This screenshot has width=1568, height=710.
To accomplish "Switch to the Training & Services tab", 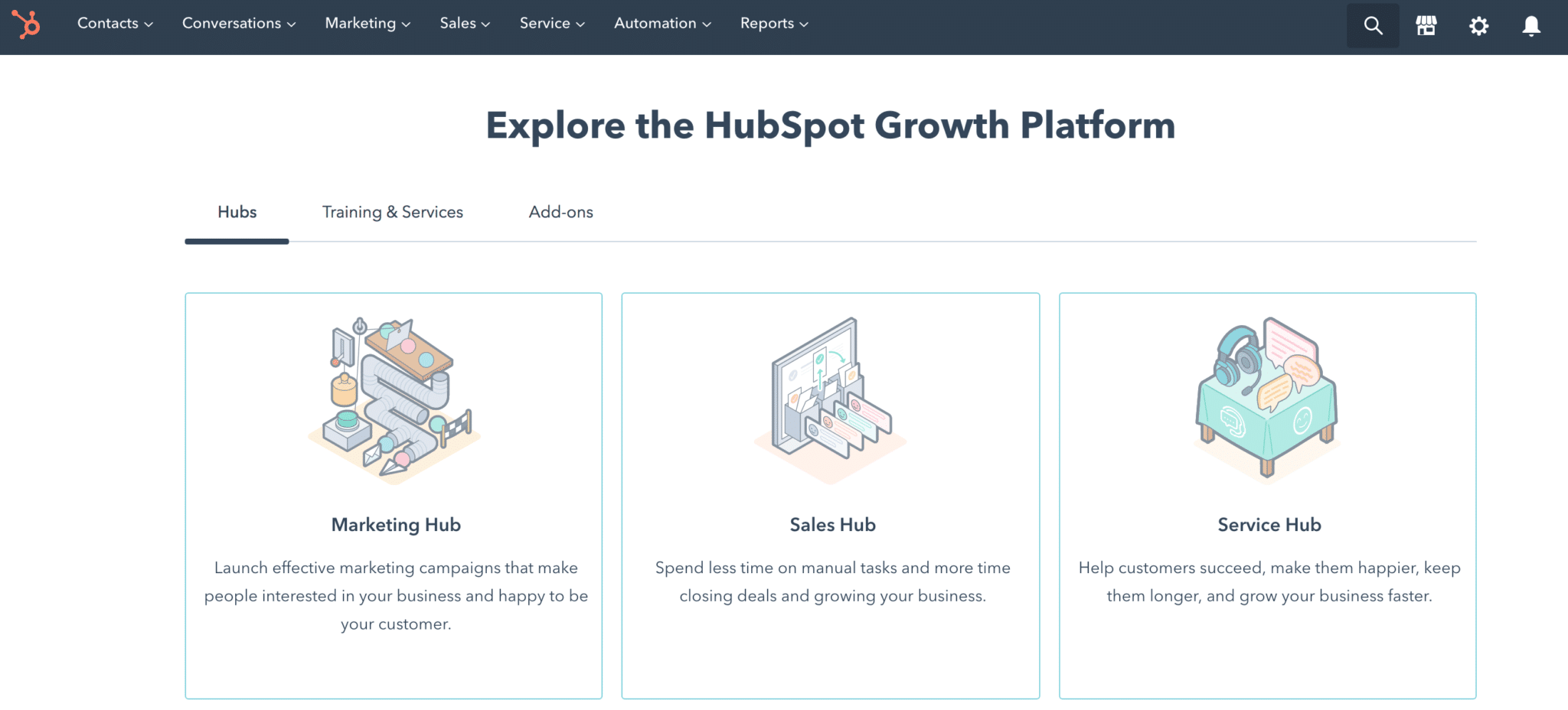I will tap(392, 212).
